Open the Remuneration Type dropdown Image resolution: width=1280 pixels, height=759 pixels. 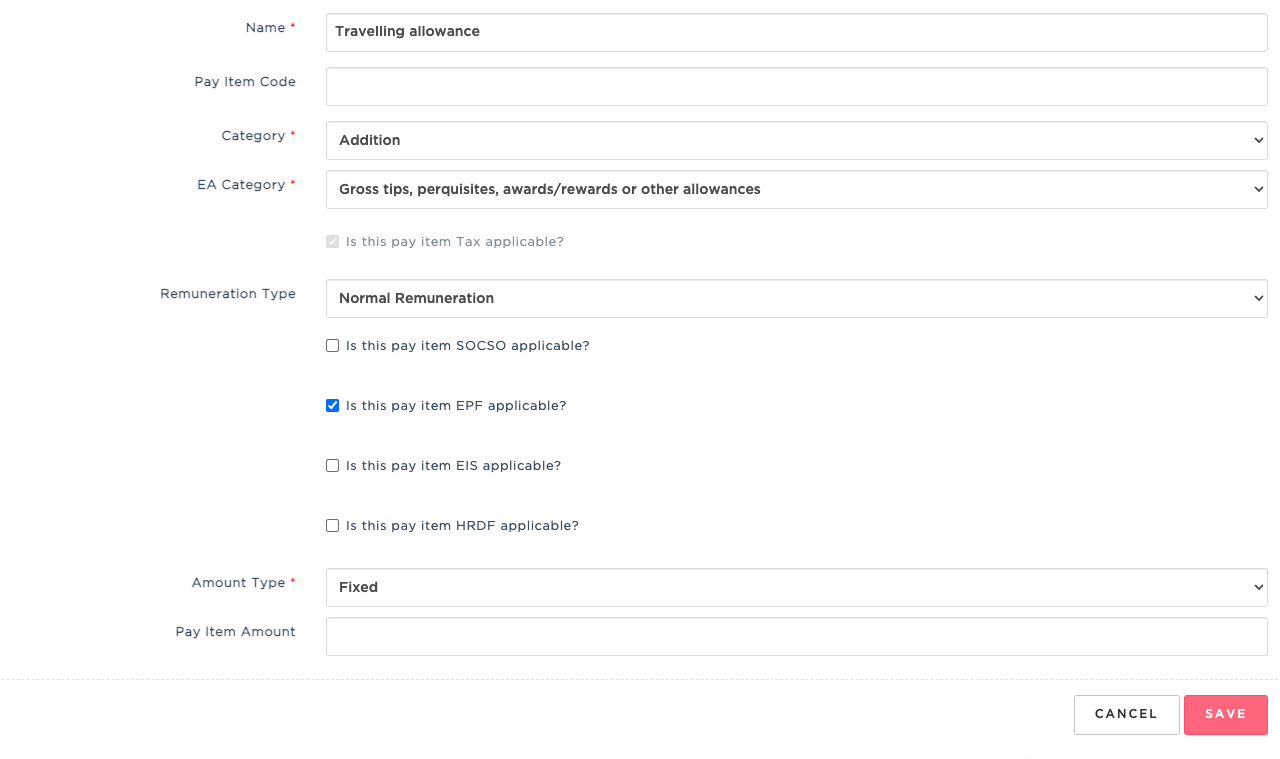[x=796, y=298]
